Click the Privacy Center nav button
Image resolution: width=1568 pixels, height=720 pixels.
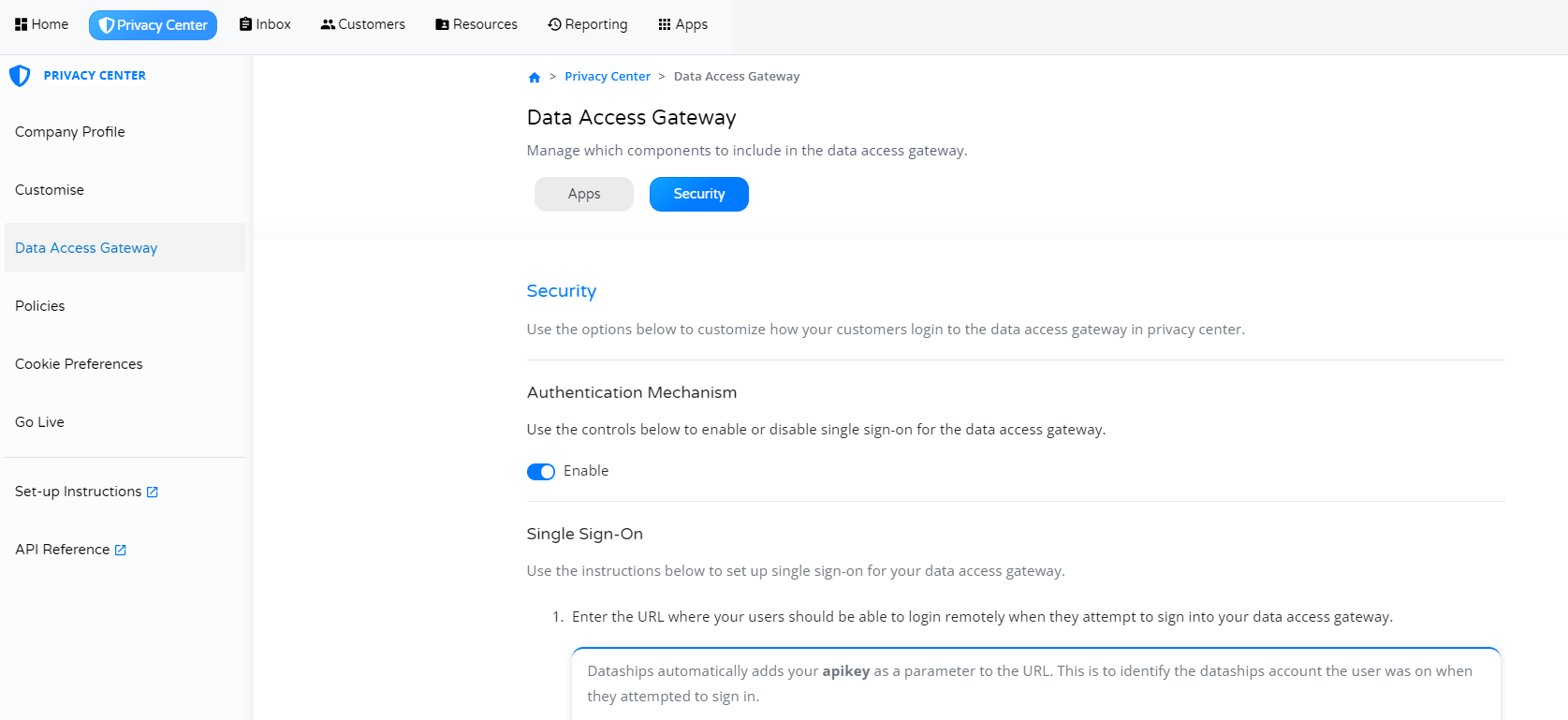click(x=153, y=25)
